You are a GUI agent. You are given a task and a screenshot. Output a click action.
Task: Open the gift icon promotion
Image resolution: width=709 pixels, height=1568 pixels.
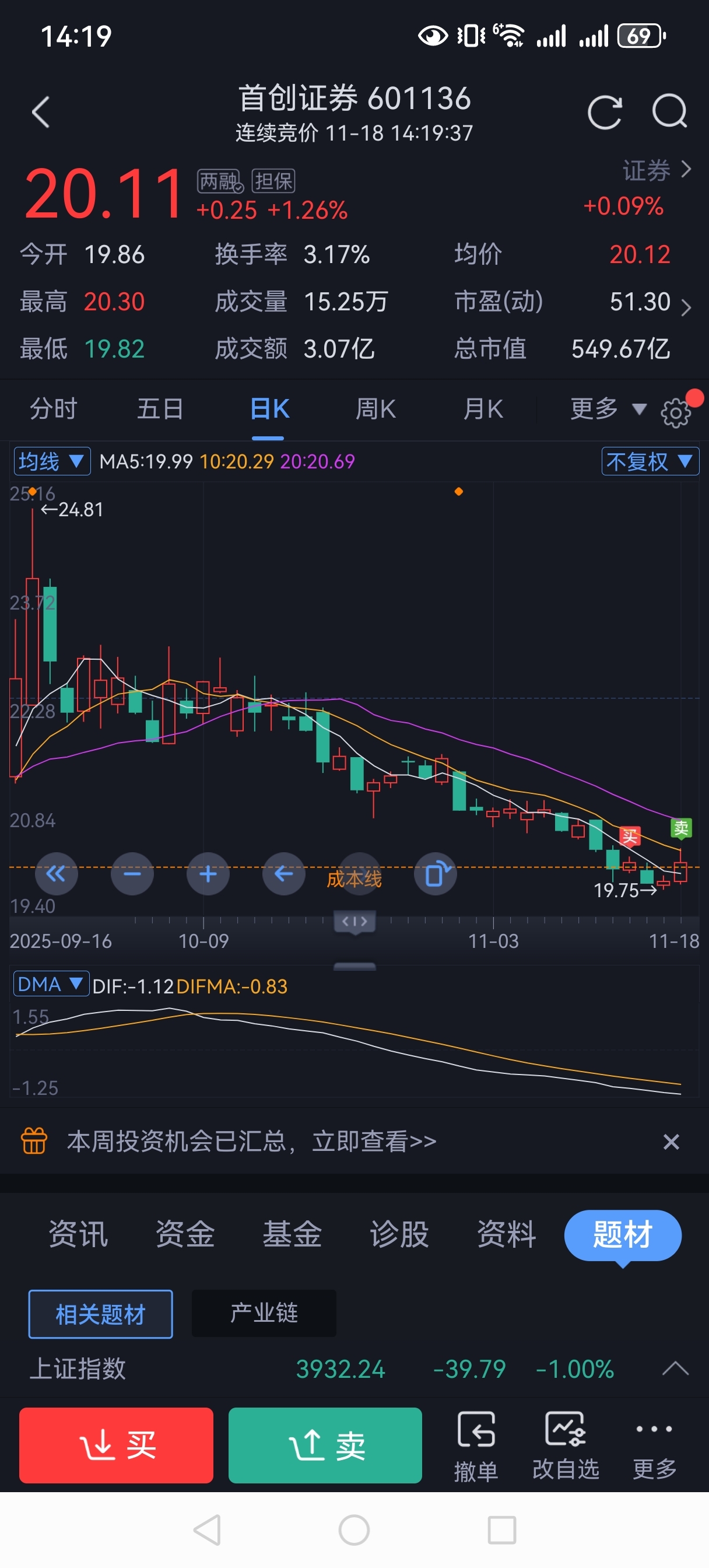(x=34, y=1140)
